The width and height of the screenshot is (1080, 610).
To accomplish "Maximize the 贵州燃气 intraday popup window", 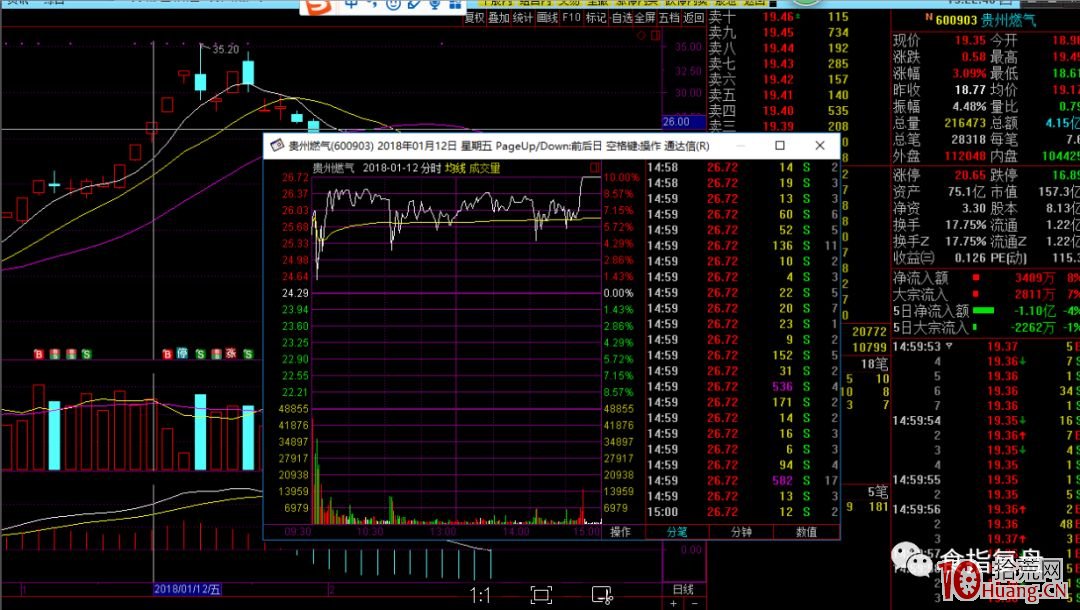I will [x=780, y=145].
